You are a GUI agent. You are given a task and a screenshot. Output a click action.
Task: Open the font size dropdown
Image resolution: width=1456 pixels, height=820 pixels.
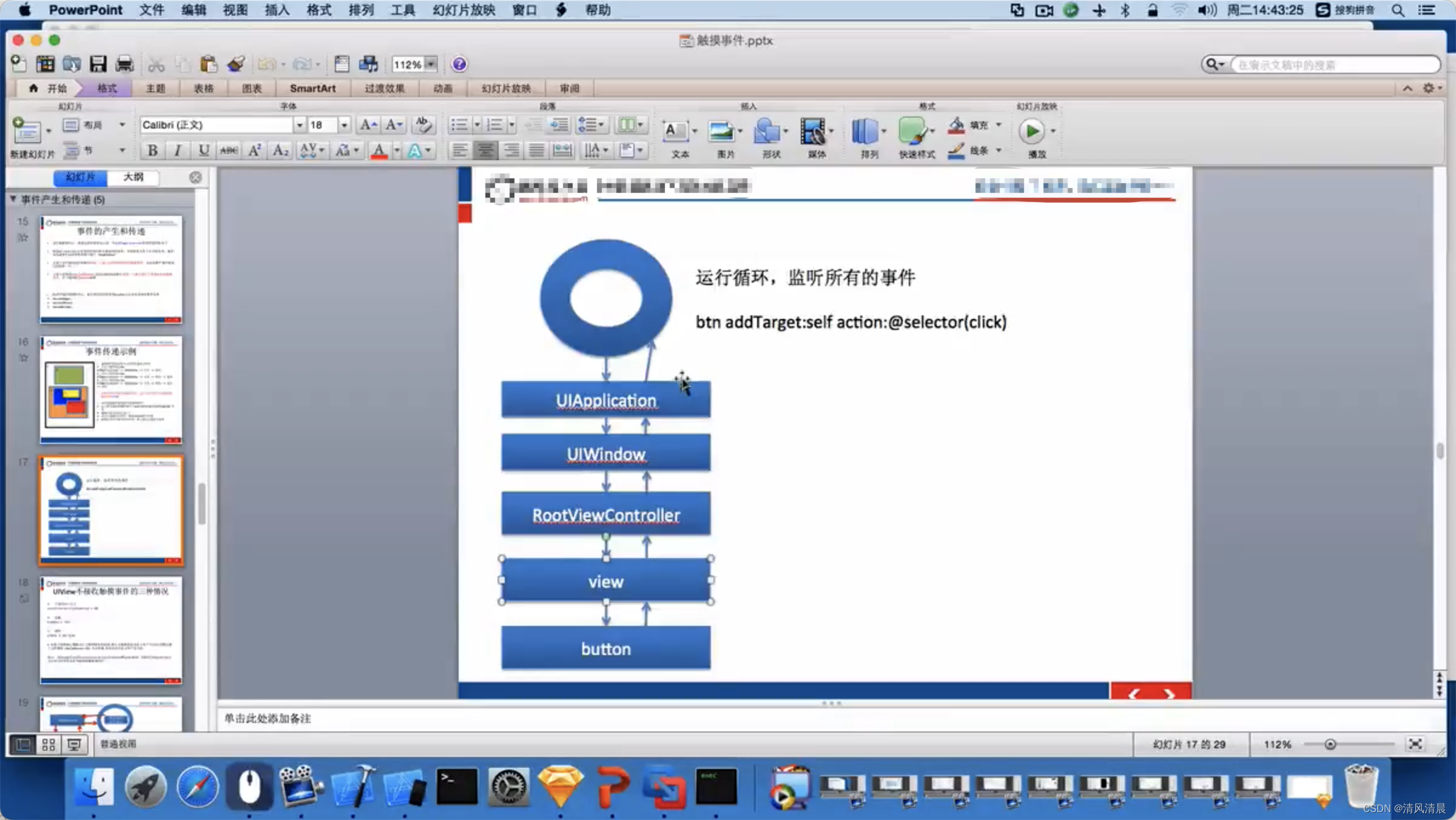[344, 125]
